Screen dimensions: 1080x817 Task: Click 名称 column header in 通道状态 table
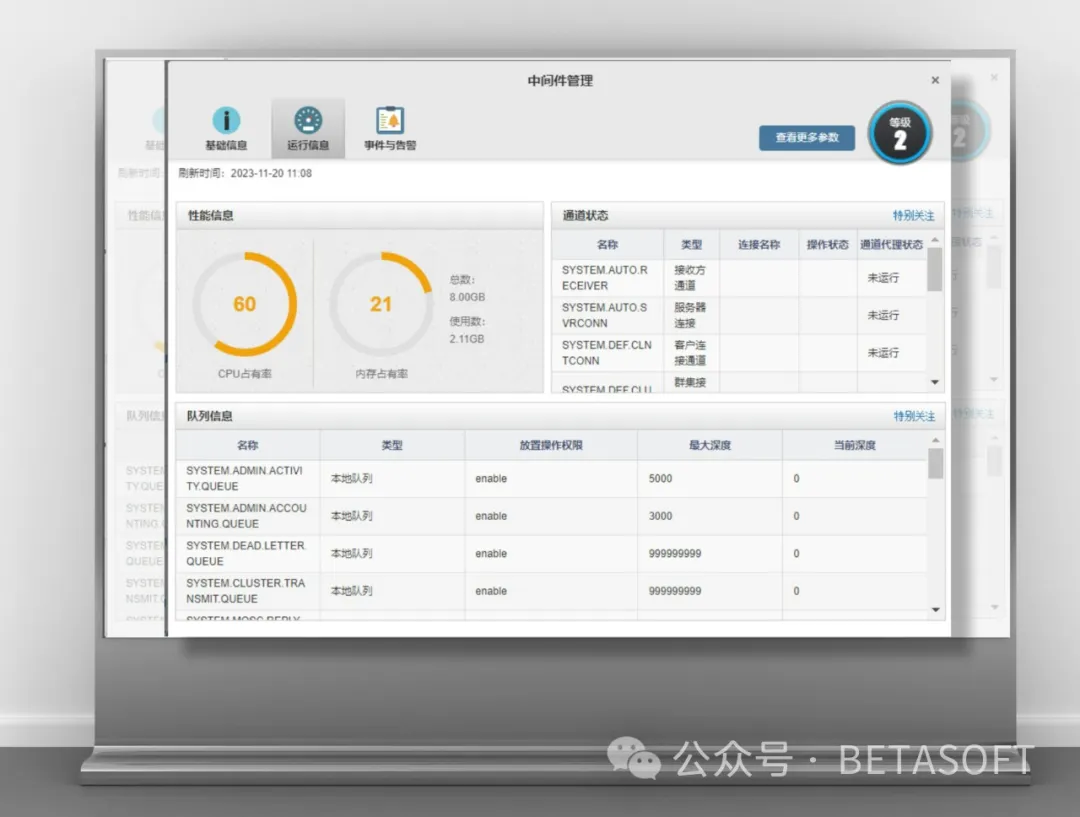tap(608, 245)
